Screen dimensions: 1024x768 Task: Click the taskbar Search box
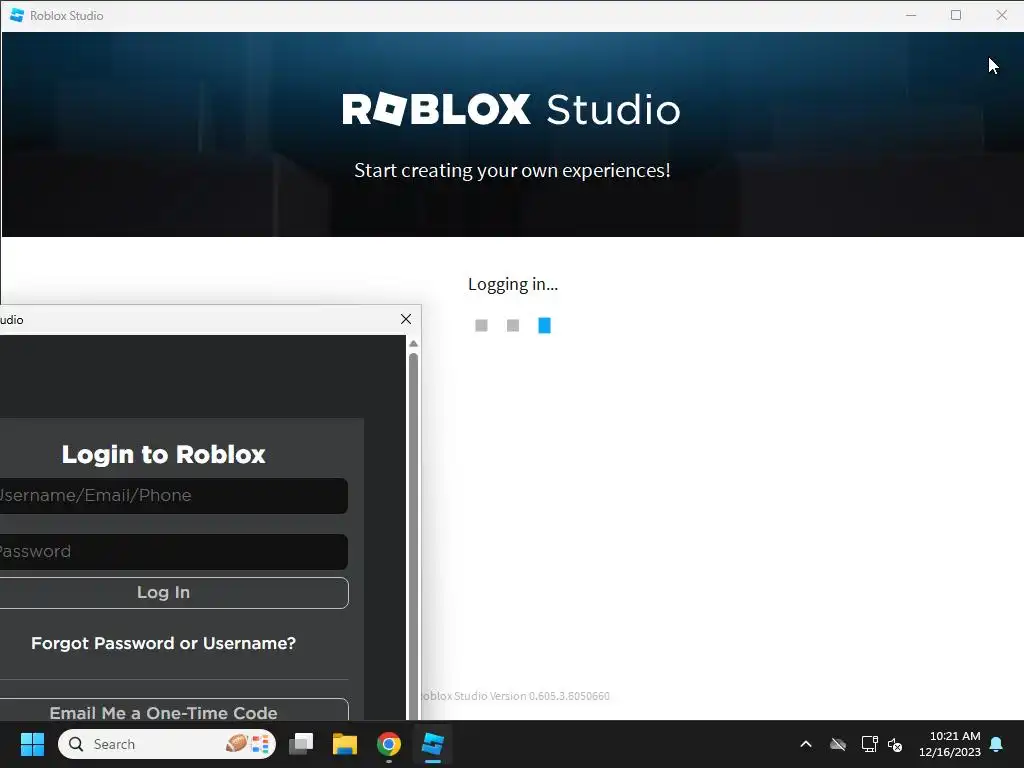coord(167,744)
